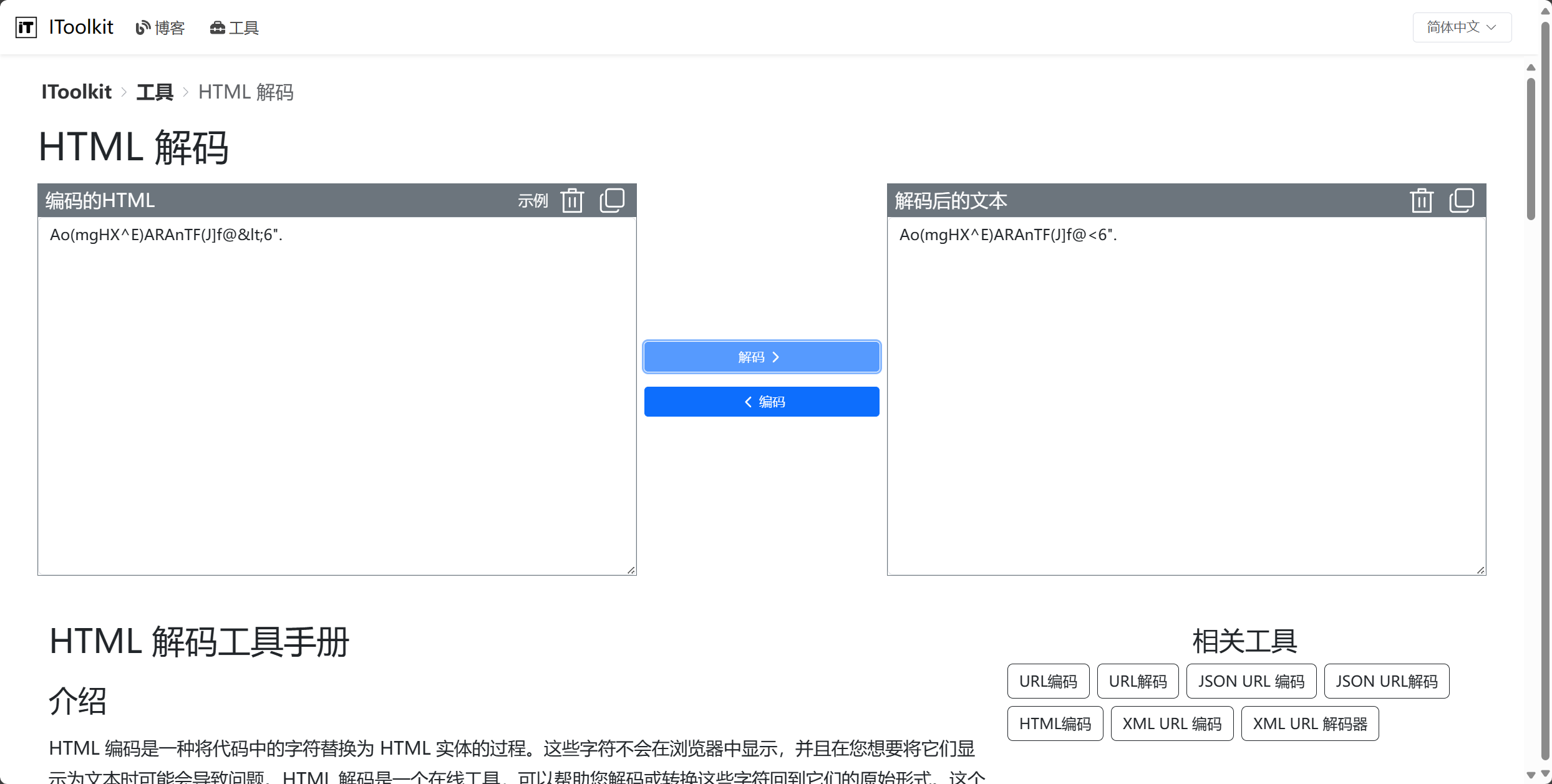Open the URL编码 related tool
Viewport: 1552px width, 784px height.
click(1048, 681)
